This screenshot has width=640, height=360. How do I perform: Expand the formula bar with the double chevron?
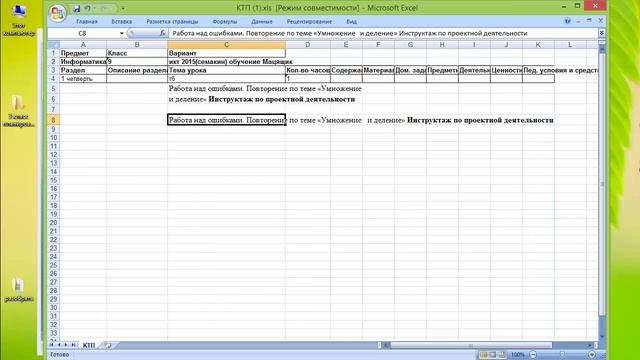click(602, 33)
